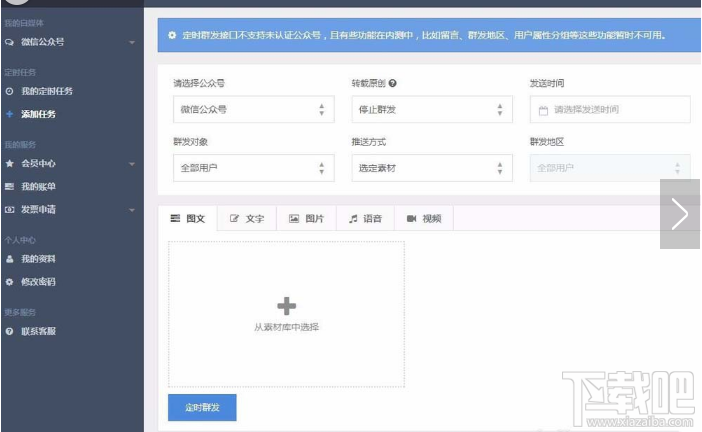Viewport: 702px width, 432px height.
Task: Open the 推送方式 dropdown showing 选定素材
Action: 432,168
